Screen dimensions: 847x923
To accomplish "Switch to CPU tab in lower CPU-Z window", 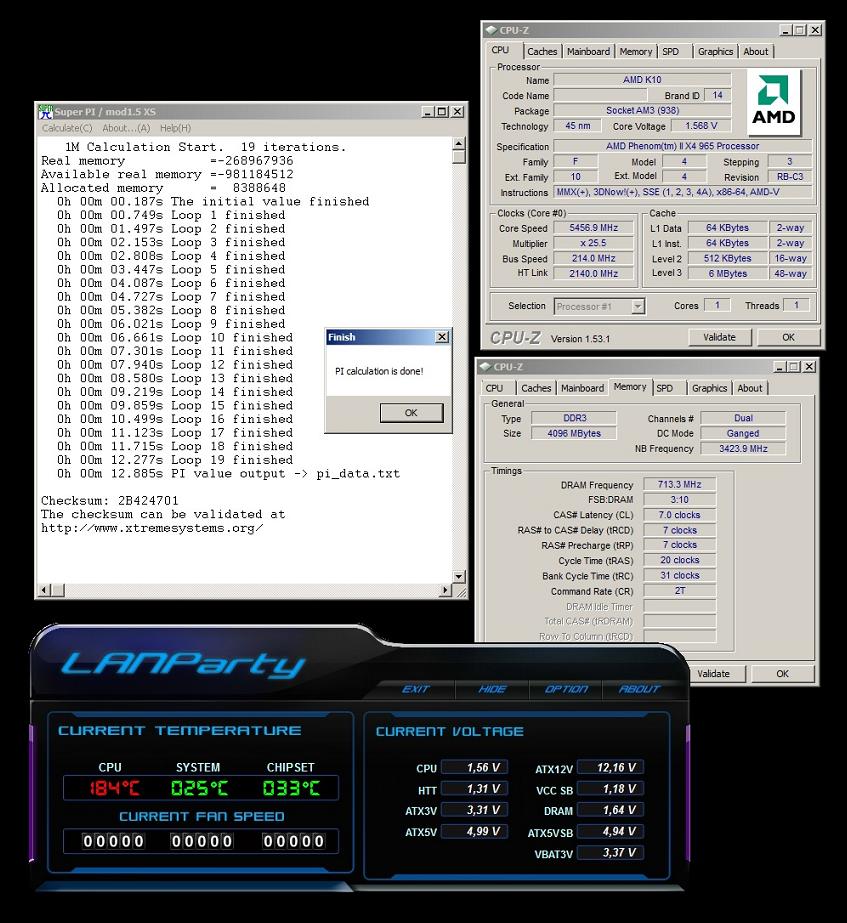I will (494, 388).
